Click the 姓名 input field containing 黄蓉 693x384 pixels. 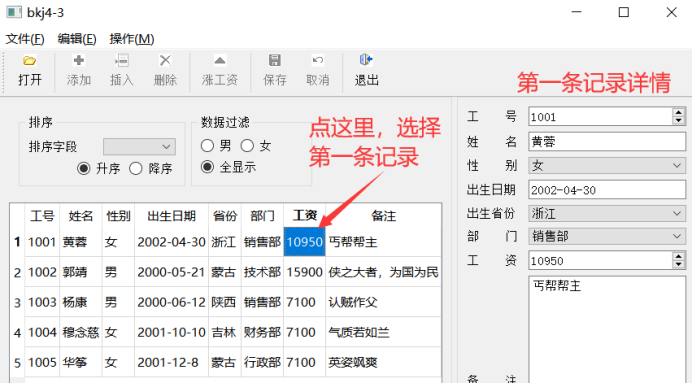[x=607, y=142]
